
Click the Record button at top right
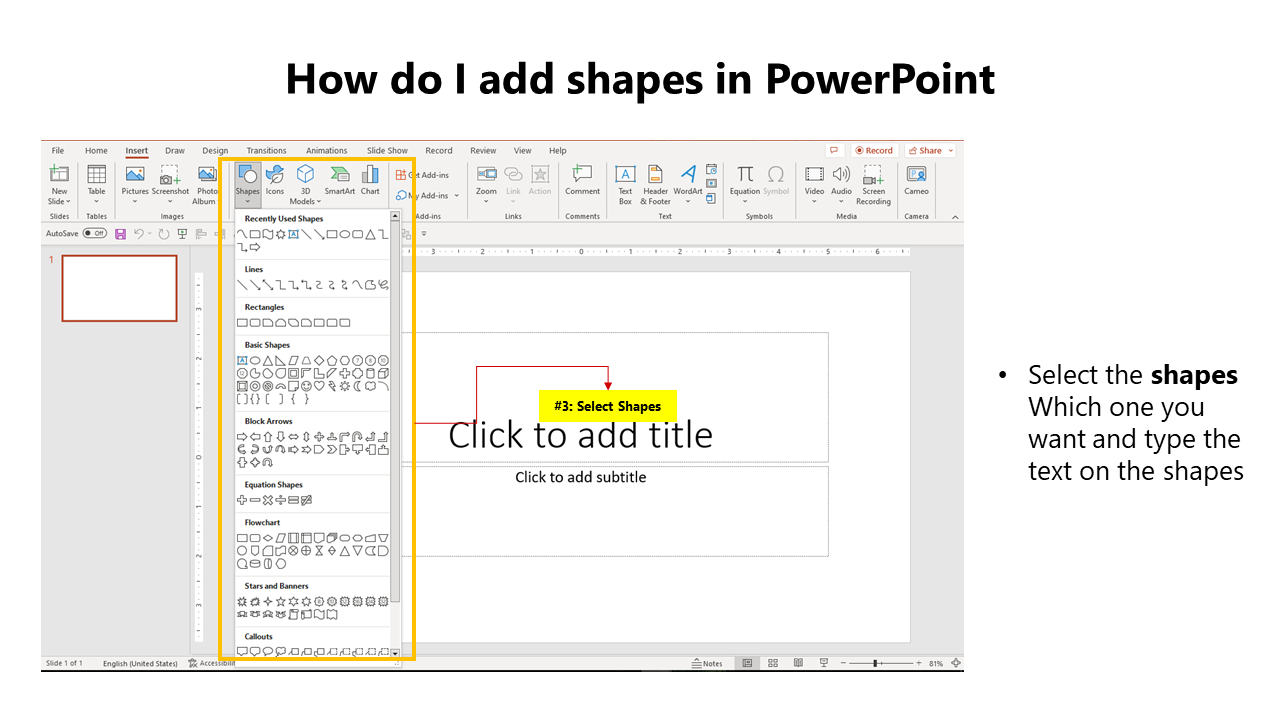tap(874, 151)
